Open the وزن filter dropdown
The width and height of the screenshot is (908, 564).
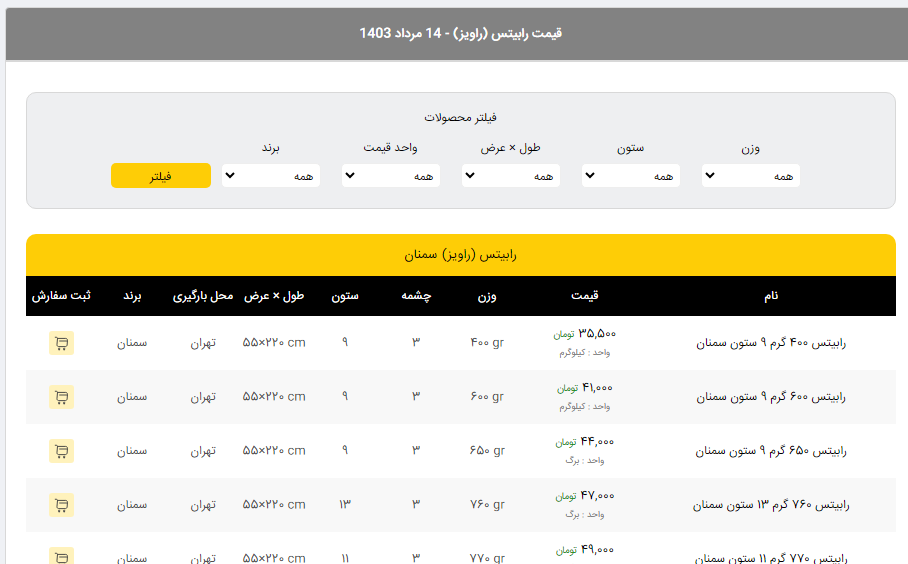pos(750,176)
